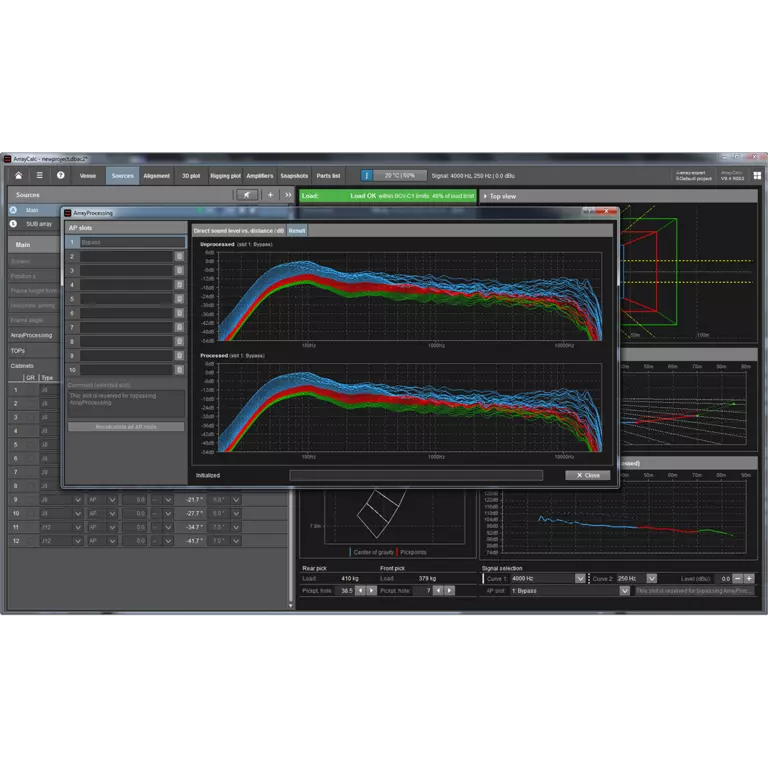Go to the Home icon in toolbar
This screenshot has height=768, width=768.
coord(18,175)
